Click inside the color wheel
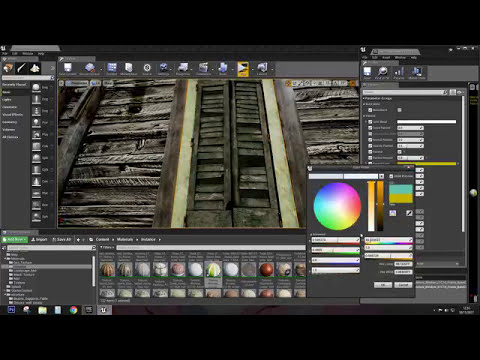The width and height of the screenshot is (480, 360). pos(337,206)
